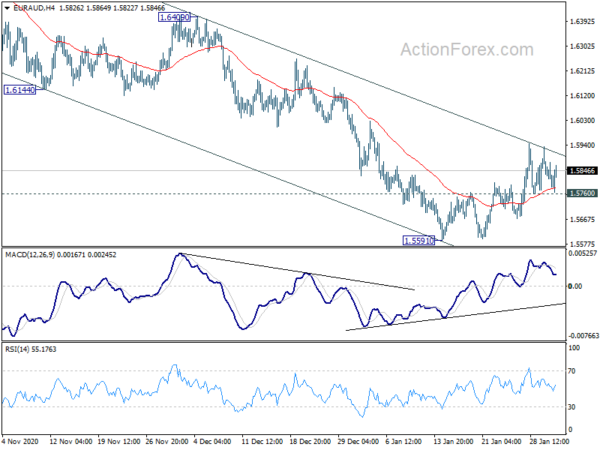Click the 1.62125 price axis value
The width and height of the screenshot is (600, 450).
pos(582,71)
